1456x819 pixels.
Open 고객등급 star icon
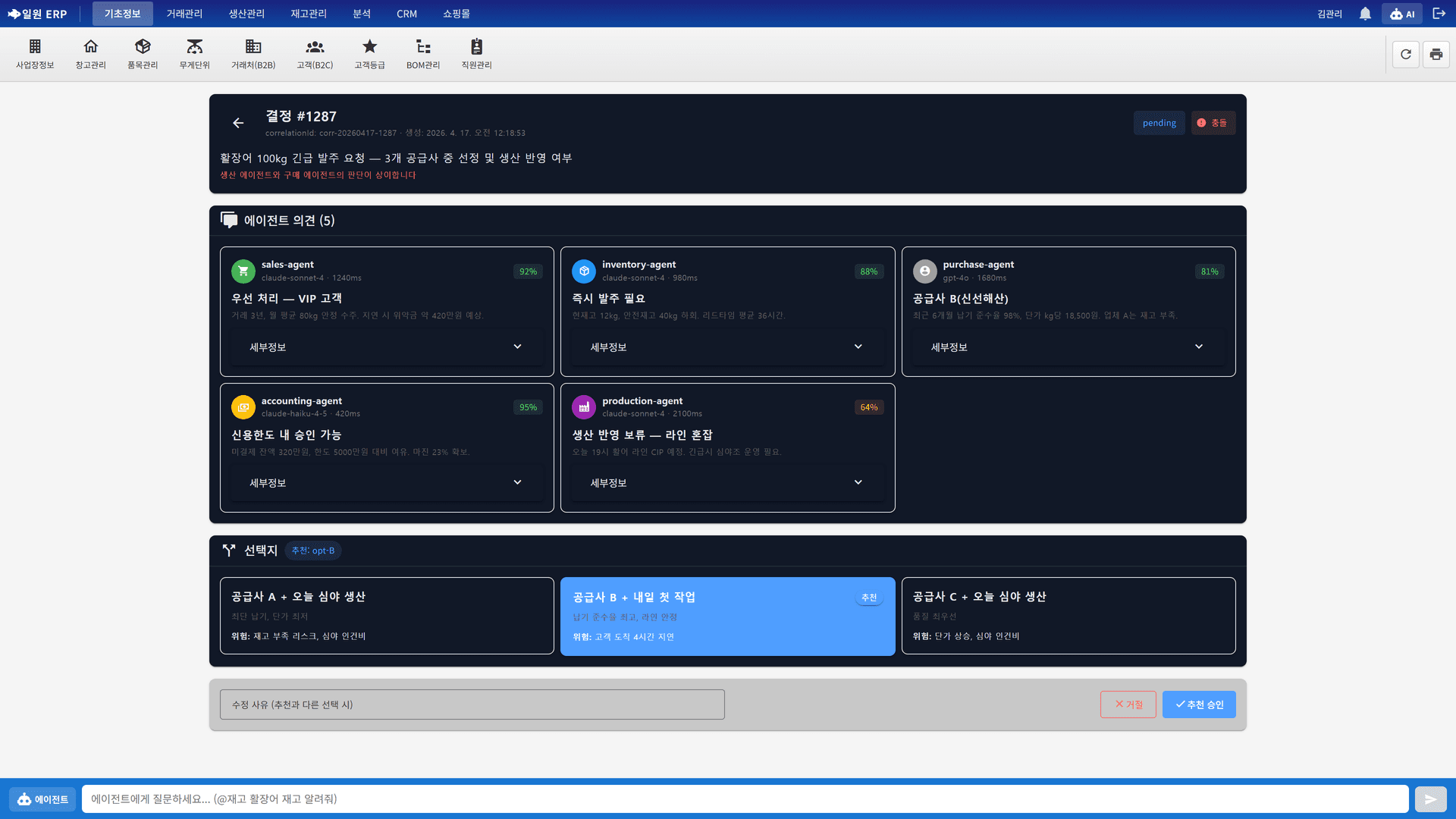369,54
